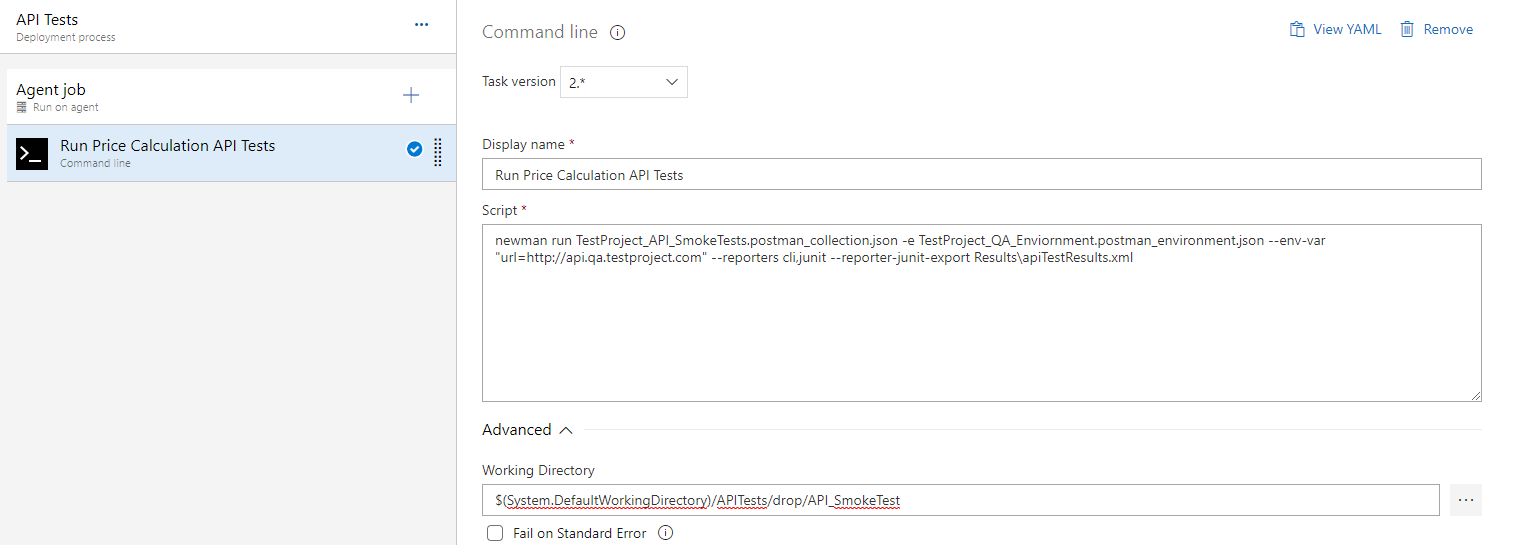Add a task with the plus icon
Viewport: 1520px width, 545px height.
[x=411, y=95]
